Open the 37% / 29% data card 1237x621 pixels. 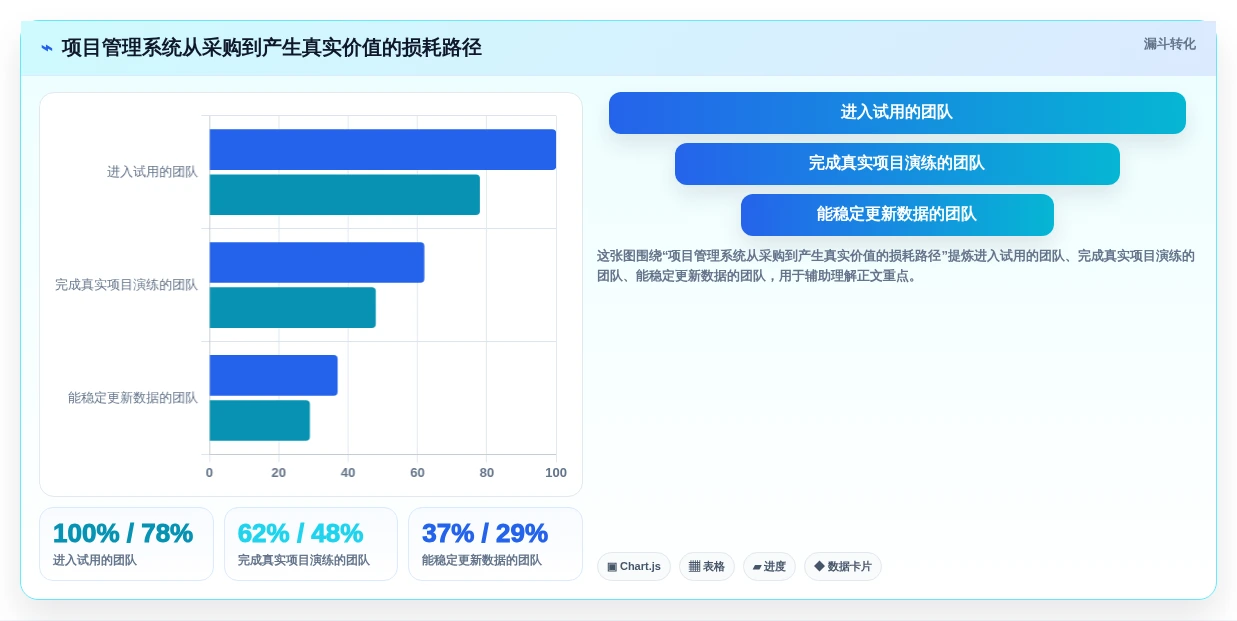pos(495,544)
